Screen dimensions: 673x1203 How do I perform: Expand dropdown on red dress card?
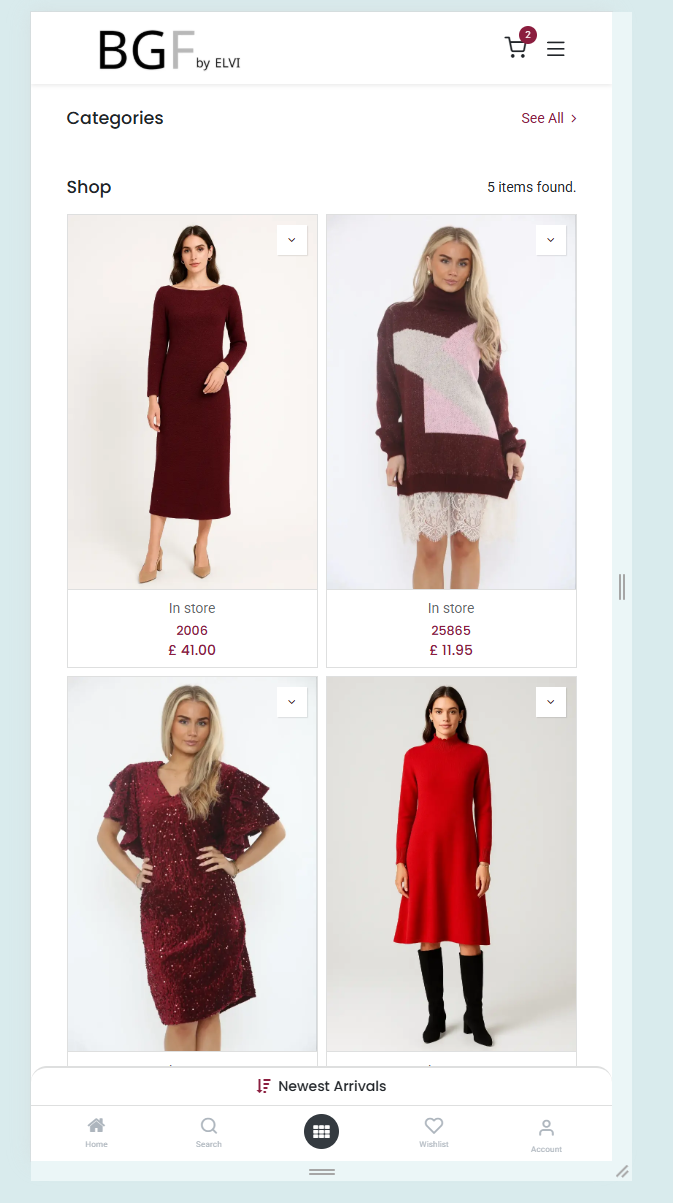click(x=551, y=702)
